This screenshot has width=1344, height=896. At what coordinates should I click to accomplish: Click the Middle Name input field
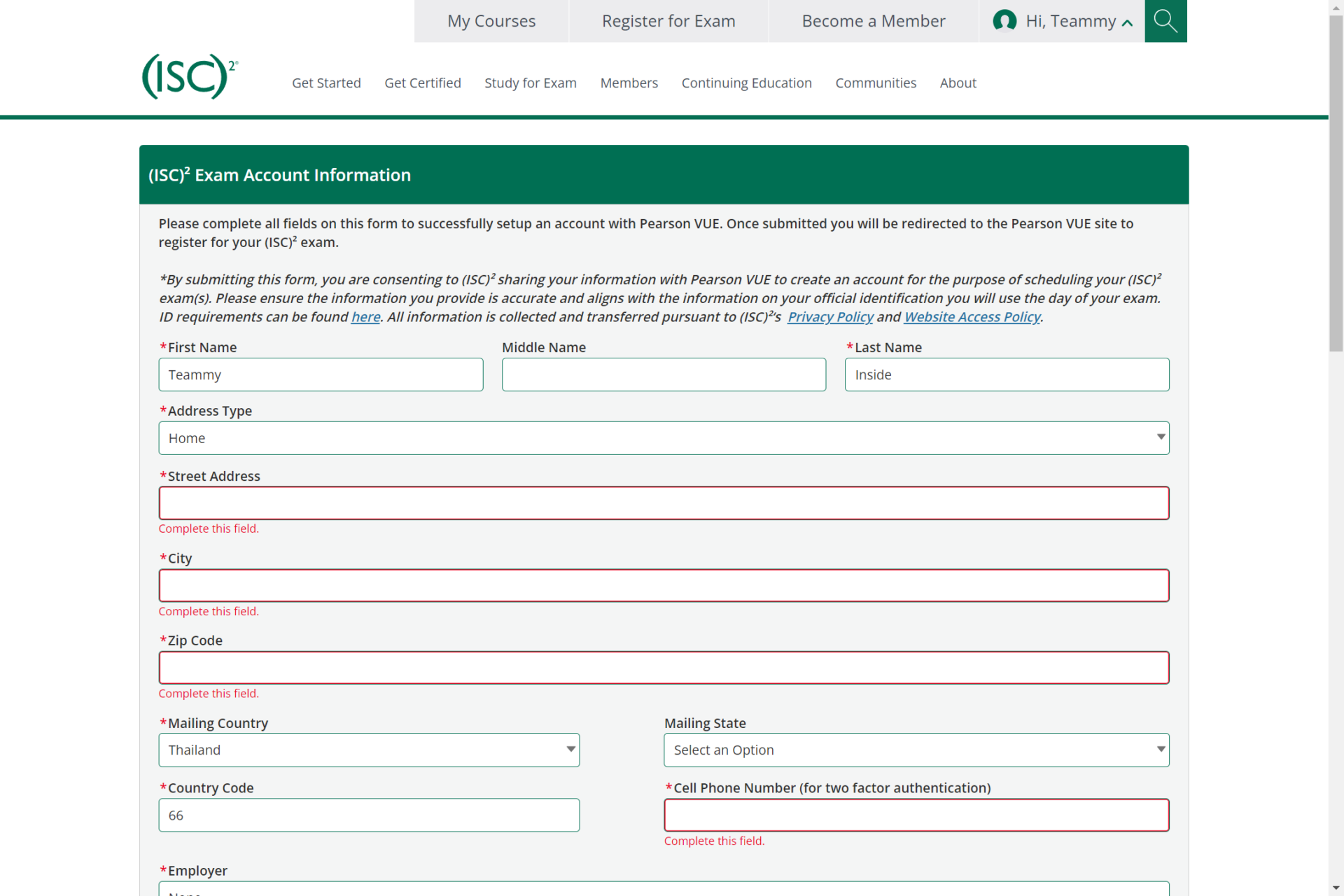(663, 375)
